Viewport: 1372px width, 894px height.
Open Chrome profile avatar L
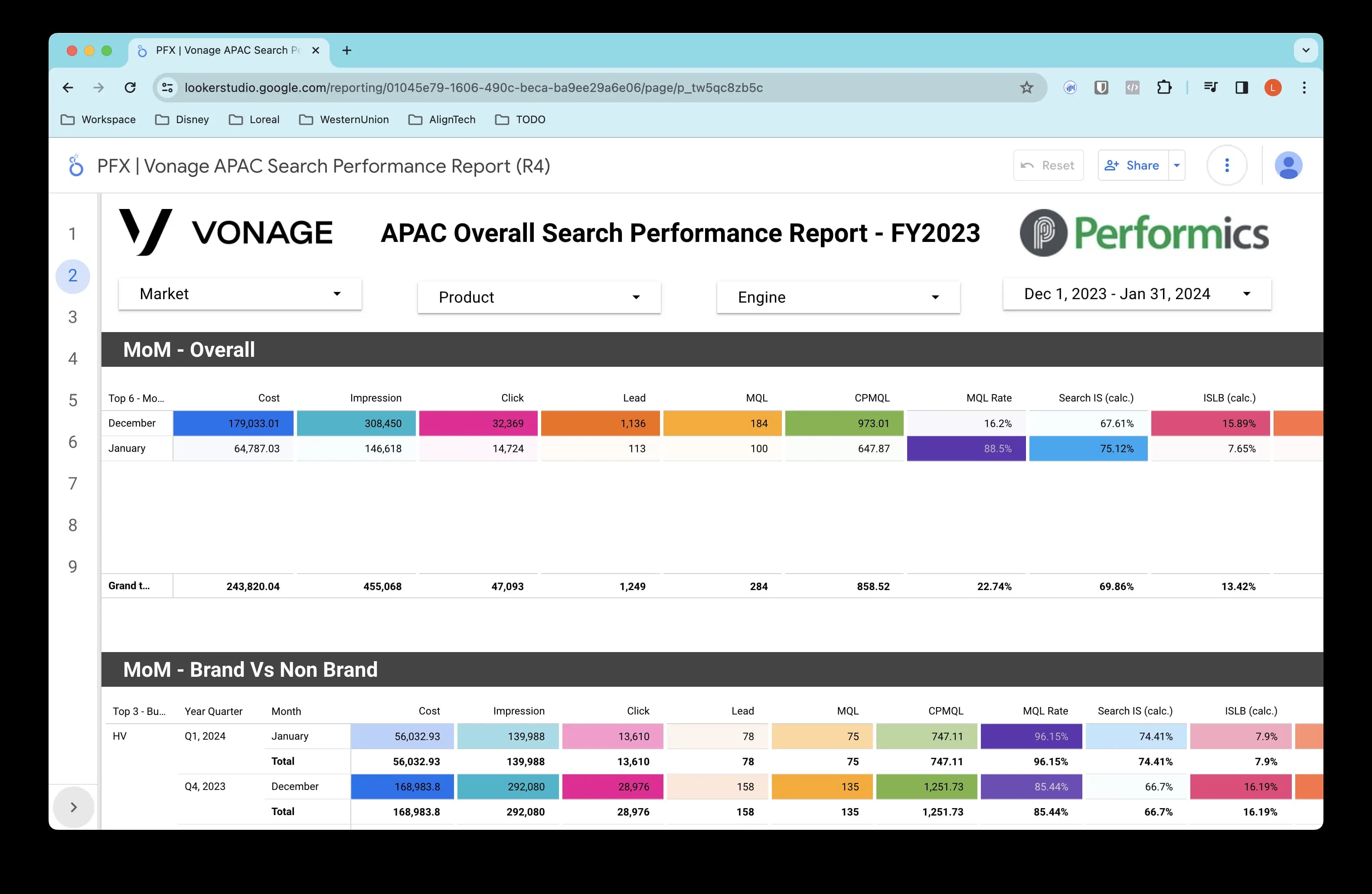point(1273,88)
